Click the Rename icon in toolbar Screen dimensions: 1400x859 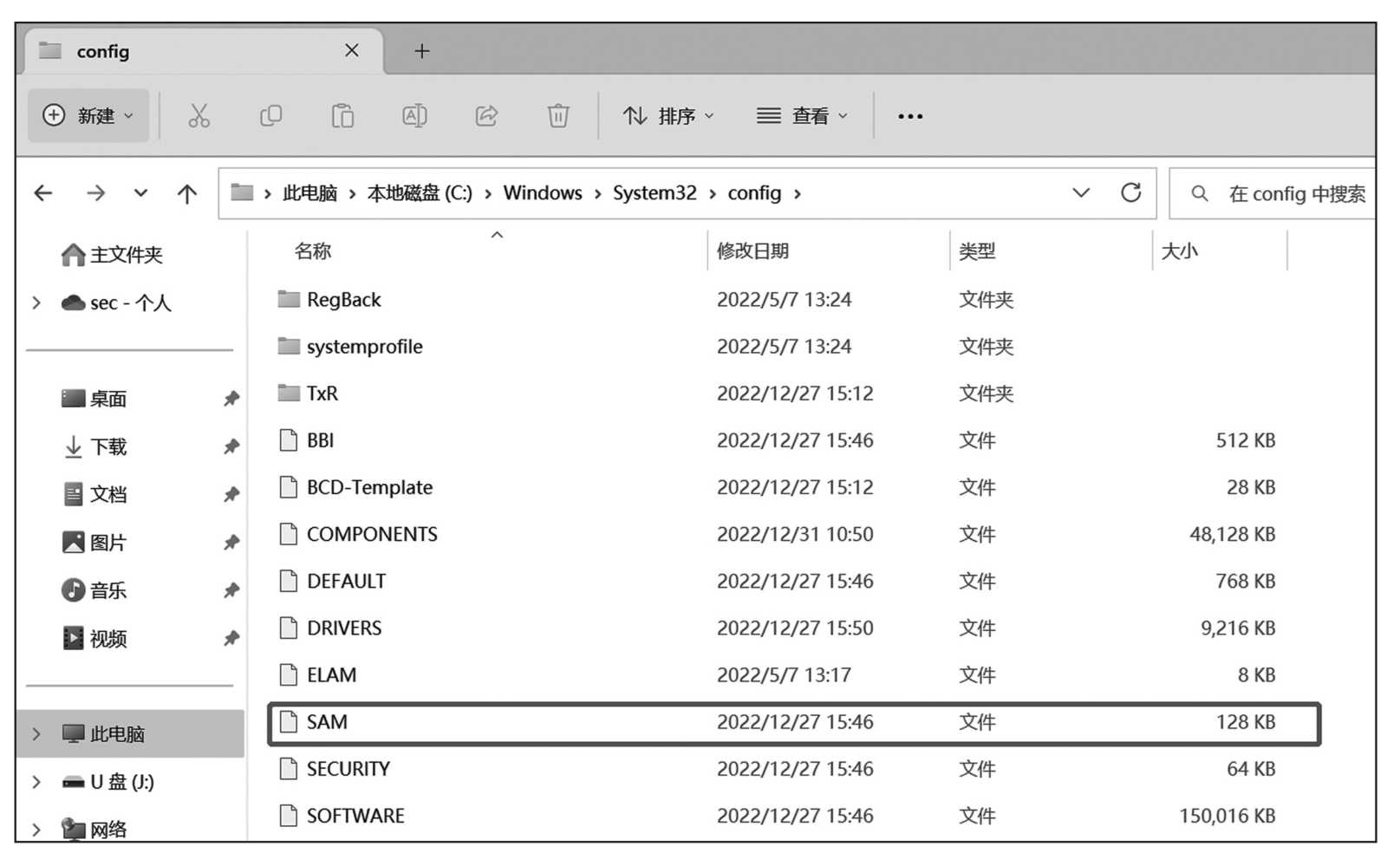point(414,115)
